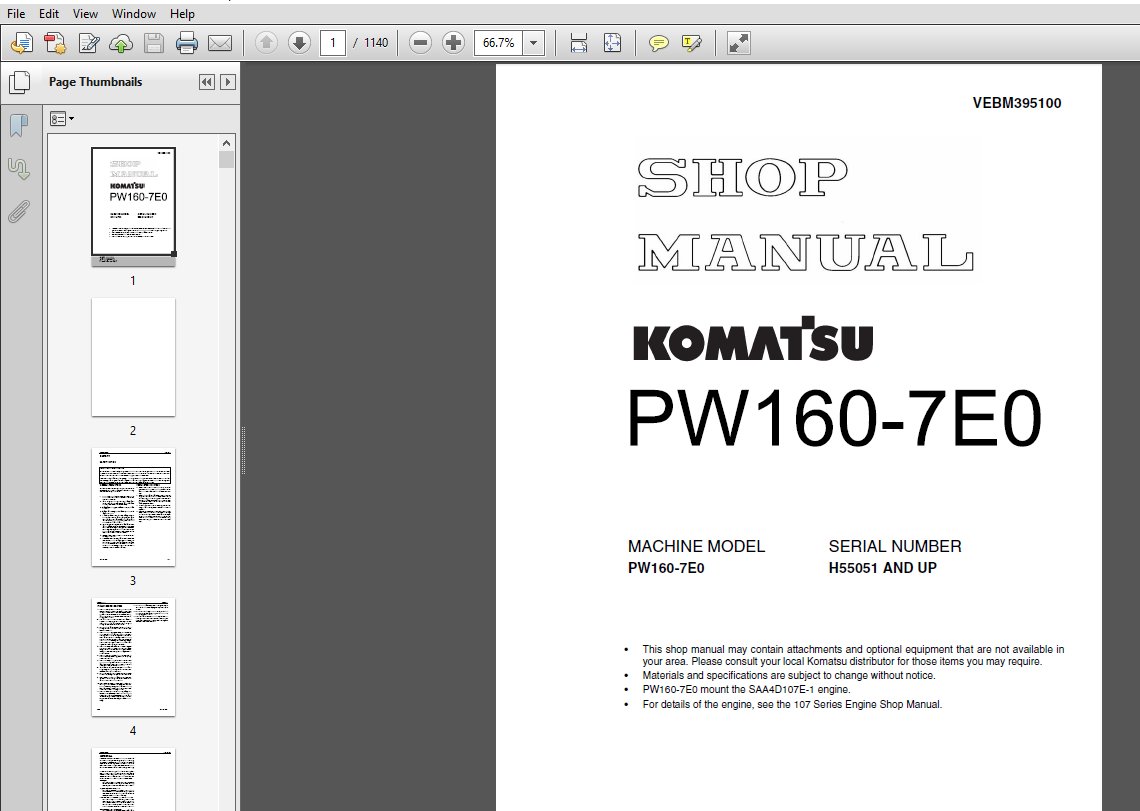Click the read mode expand icon
Screen dimensions: 1140x811
point(738,43)
